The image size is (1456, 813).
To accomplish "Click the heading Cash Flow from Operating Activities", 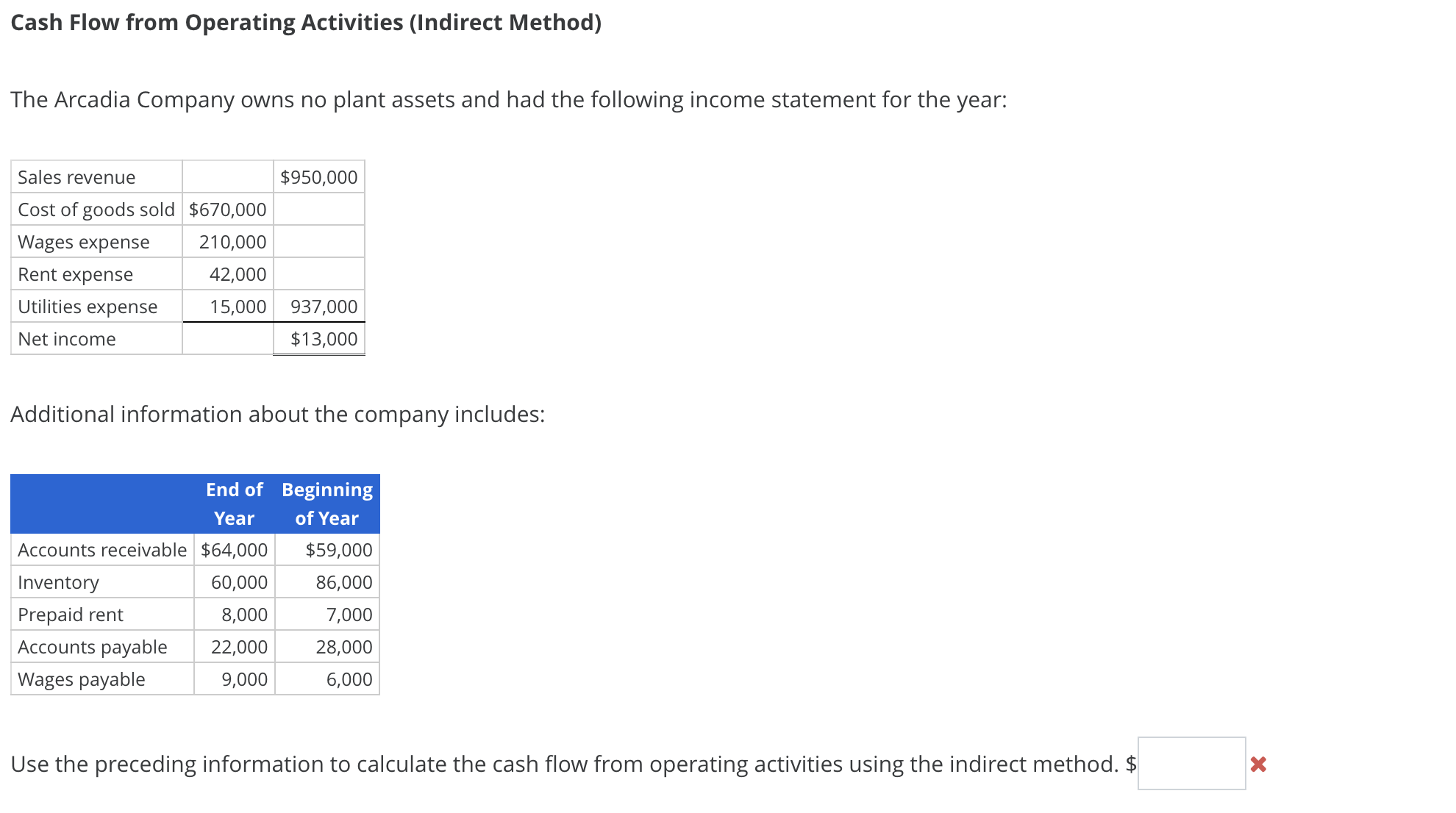I will tap(306, 22).
